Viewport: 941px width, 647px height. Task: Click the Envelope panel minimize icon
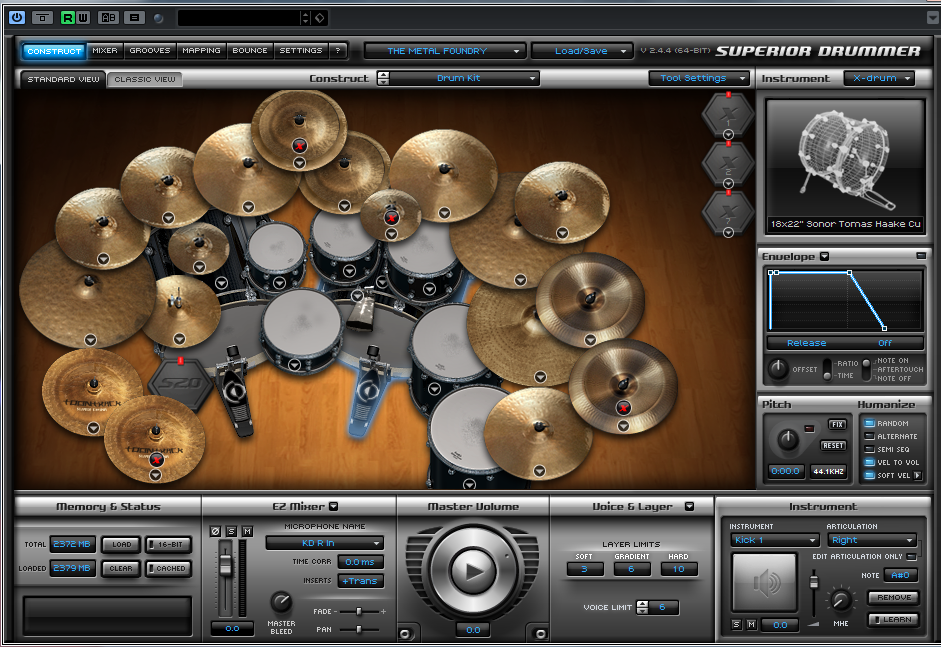[x=921, y=256]
